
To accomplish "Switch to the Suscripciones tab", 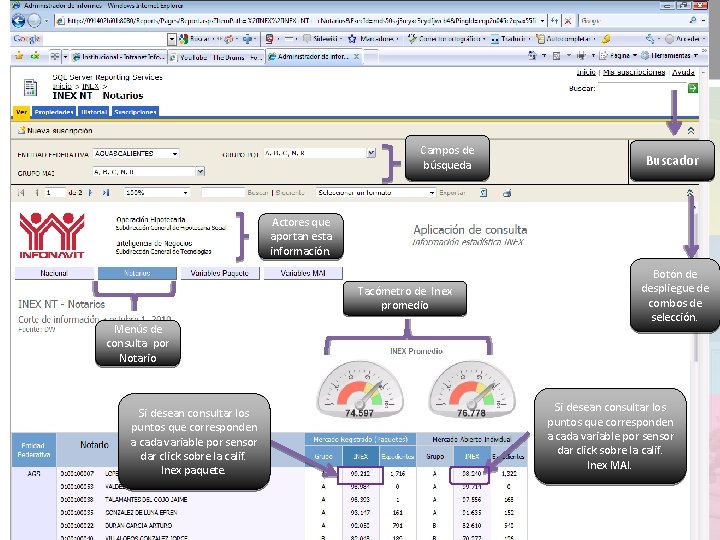I will click(135, 112).
